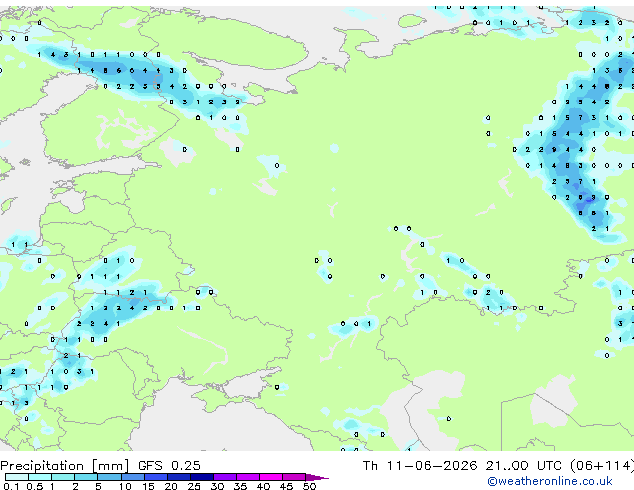634x490 pixels.
Task: Click the legend label '35'
Action: [240, 486]
